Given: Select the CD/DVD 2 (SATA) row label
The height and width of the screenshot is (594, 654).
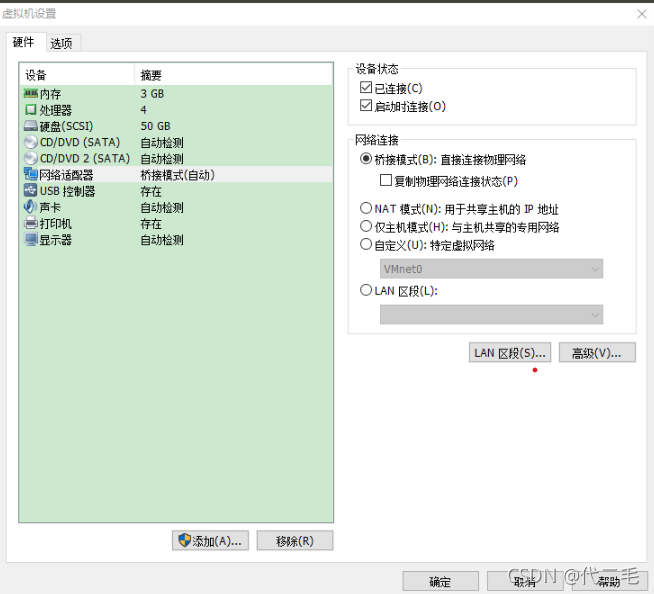Looking at the screenshot, I should coord(85,159).
